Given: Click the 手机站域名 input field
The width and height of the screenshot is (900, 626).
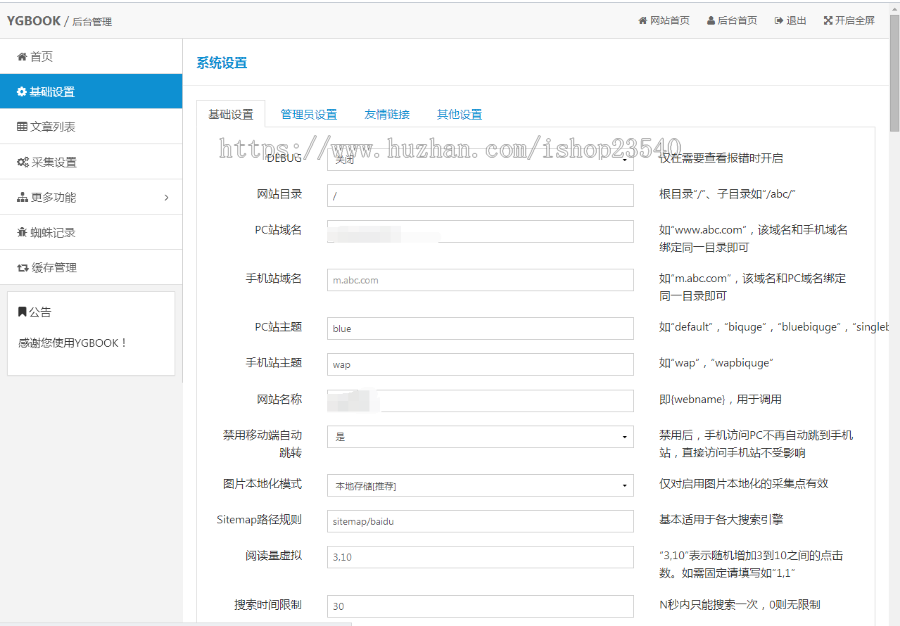Looking at the screenshot, I should pyautogui.click(x=480, y=282).
